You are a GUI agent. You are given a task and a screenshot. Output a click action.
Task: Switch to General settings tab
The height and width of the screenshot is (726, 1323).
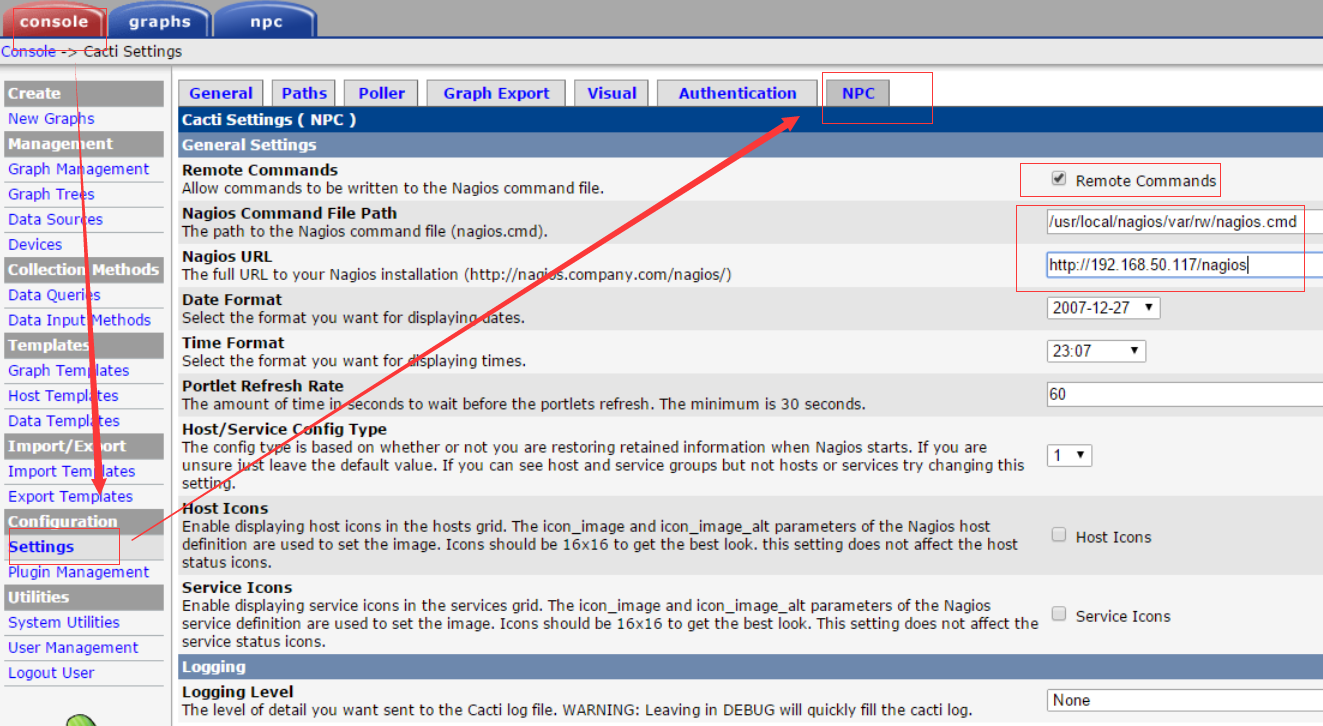[x=221, y=93]
